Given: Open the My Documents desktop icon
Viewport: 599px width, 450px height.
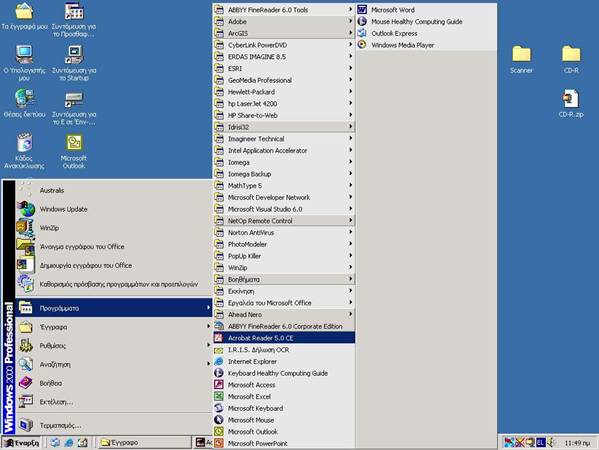Looking at the screenshot, I should coord(24,16).
